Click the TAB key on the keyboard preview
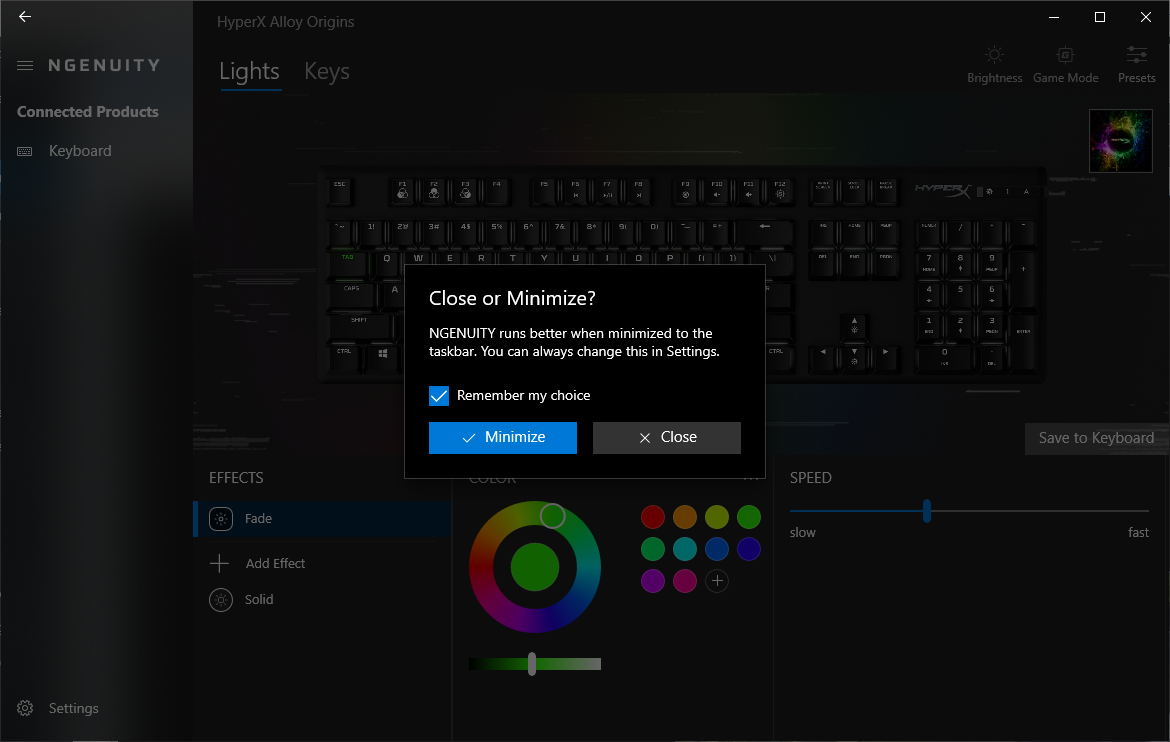The height and width of the screenshot is (742, 1170). (x=350, y=262)
